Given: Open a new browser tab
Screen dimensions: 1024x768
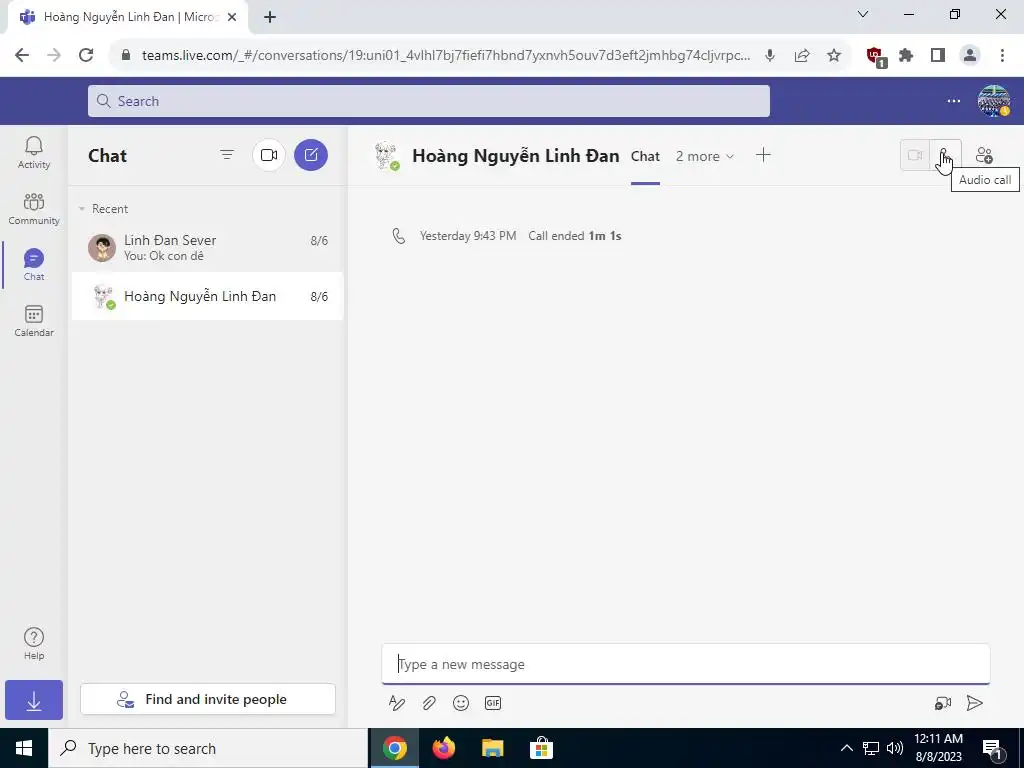Looking at the screenshot, I should [270, 17].
